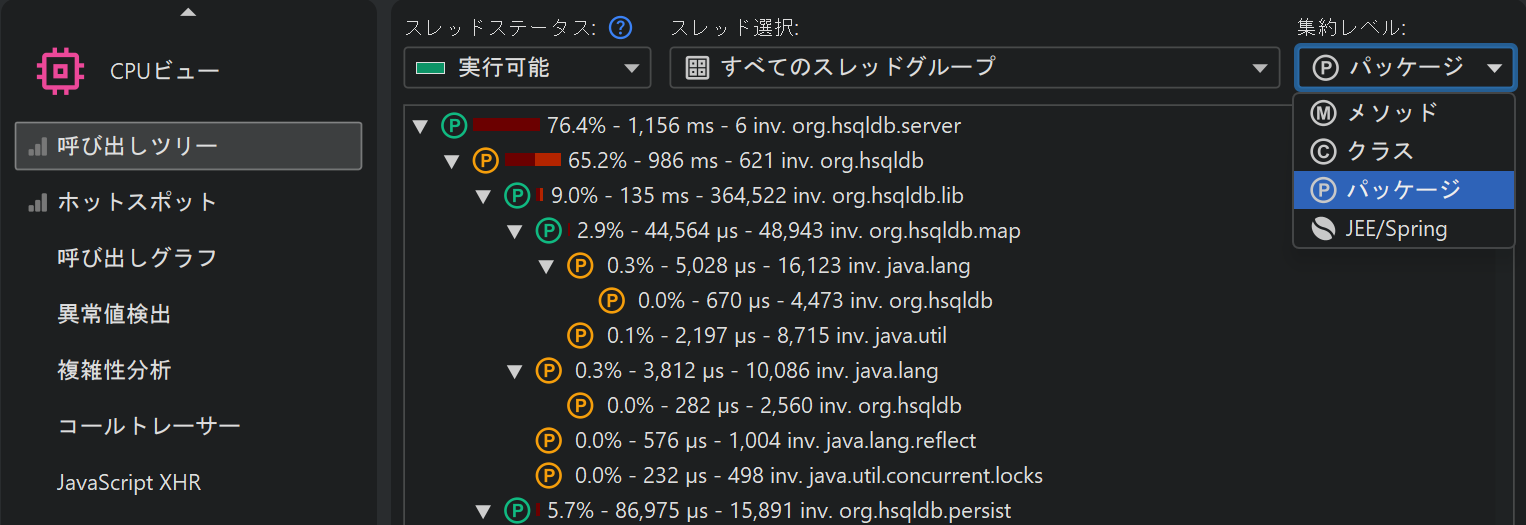Click the package icon for org.hsqldb.persist
The width and height of the screenshot is (1526, 525).
[516, 511]
